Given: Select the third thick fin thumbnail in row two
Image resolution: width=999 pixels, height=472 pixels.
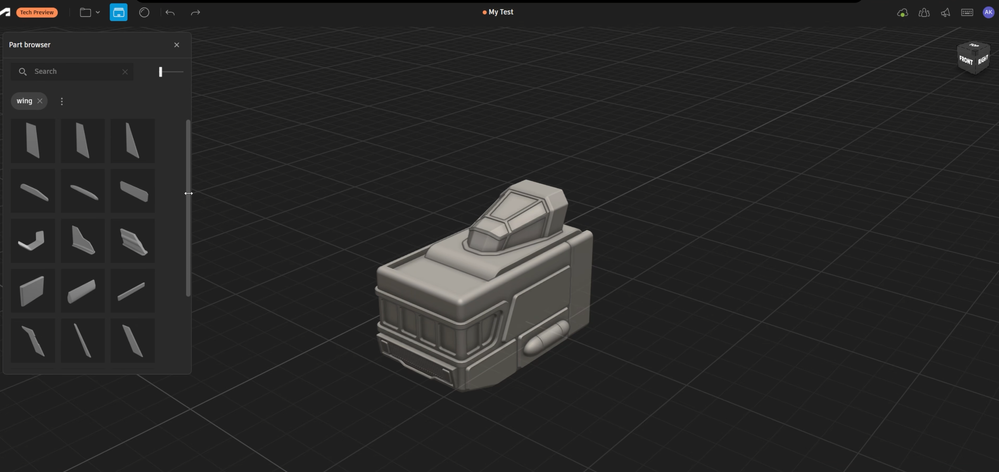Looking at the screenshot, I should pyautogui.click(x=133, y=190).
